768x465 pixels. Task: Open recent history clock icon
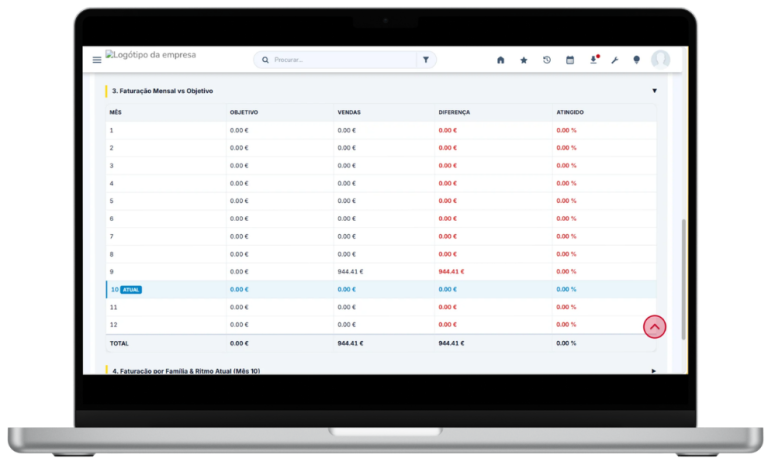(x=547, y=60)
